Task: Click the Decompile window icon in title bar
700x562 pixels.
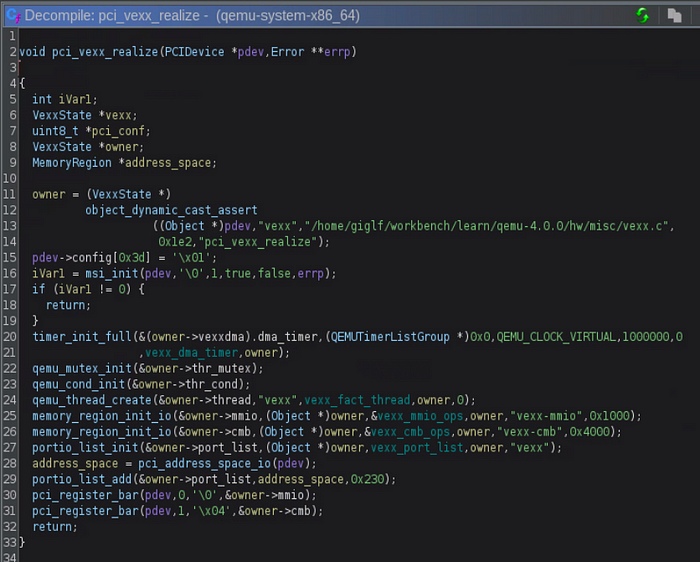Action: coord(12,15)
